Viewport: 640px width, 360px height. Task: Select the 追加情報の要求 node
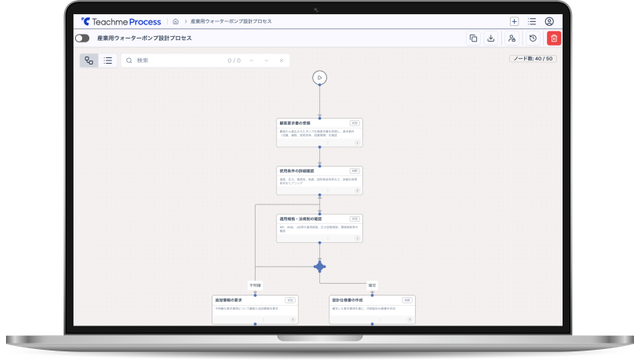click(255, 310)
